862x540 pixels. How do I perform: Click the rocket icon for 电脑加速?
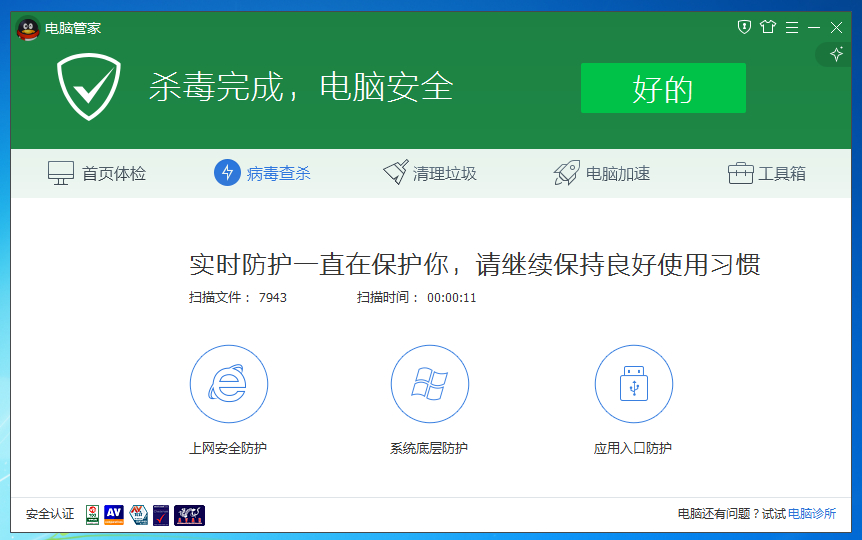tap(567, 173)
